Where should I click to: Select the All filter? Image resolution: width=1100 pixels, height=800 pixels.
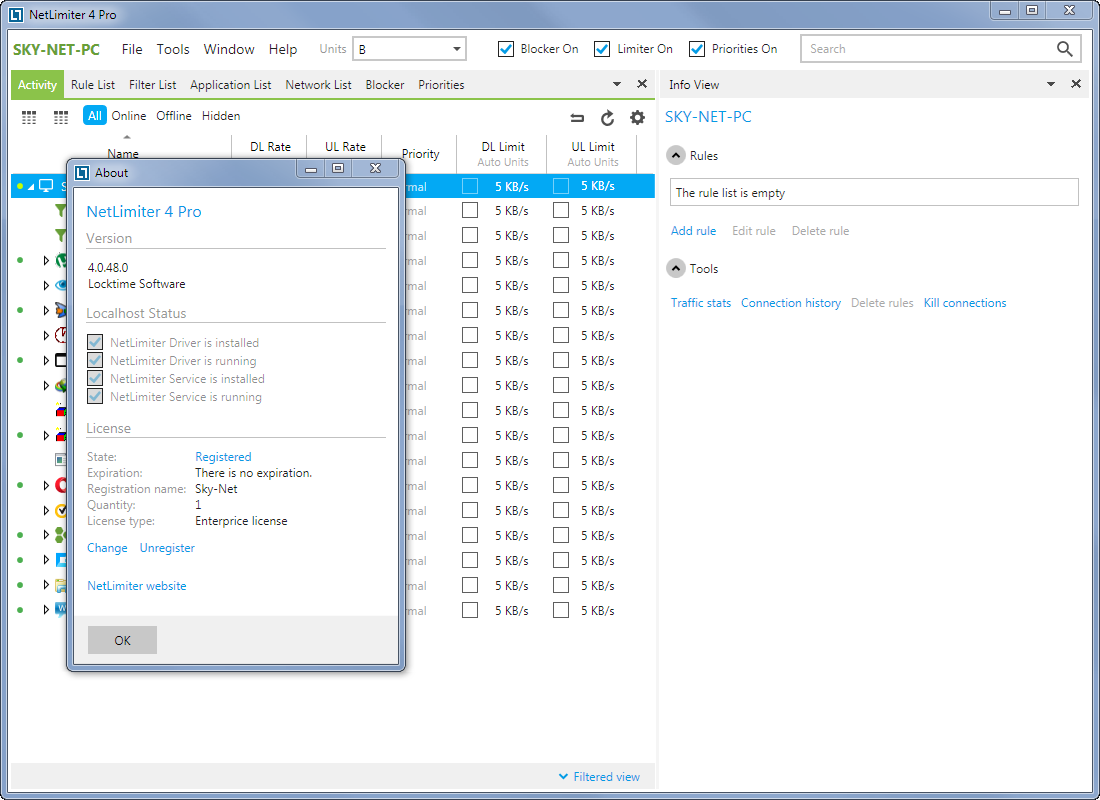coord(95,116)
